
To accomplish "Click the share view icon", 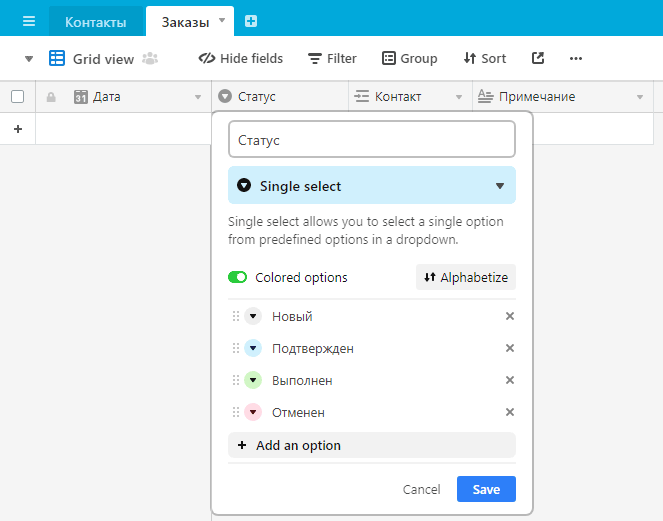I will click(x=538, y=58).
